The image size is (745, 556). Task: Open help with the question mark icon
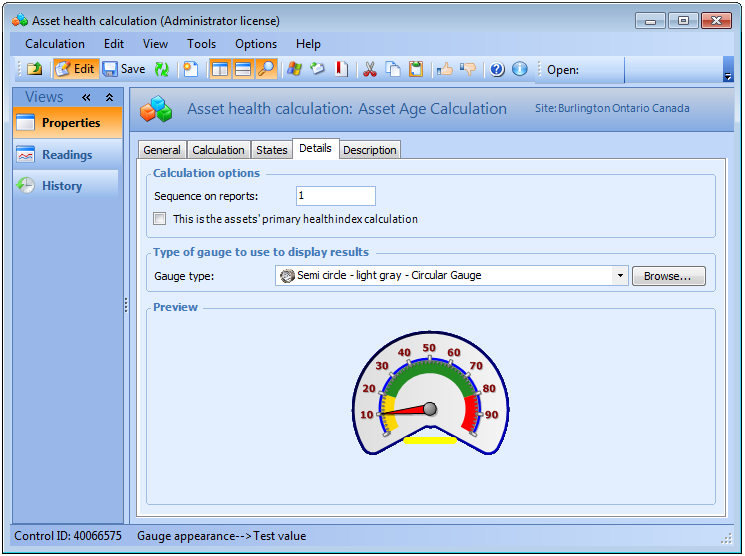point(497,70)
